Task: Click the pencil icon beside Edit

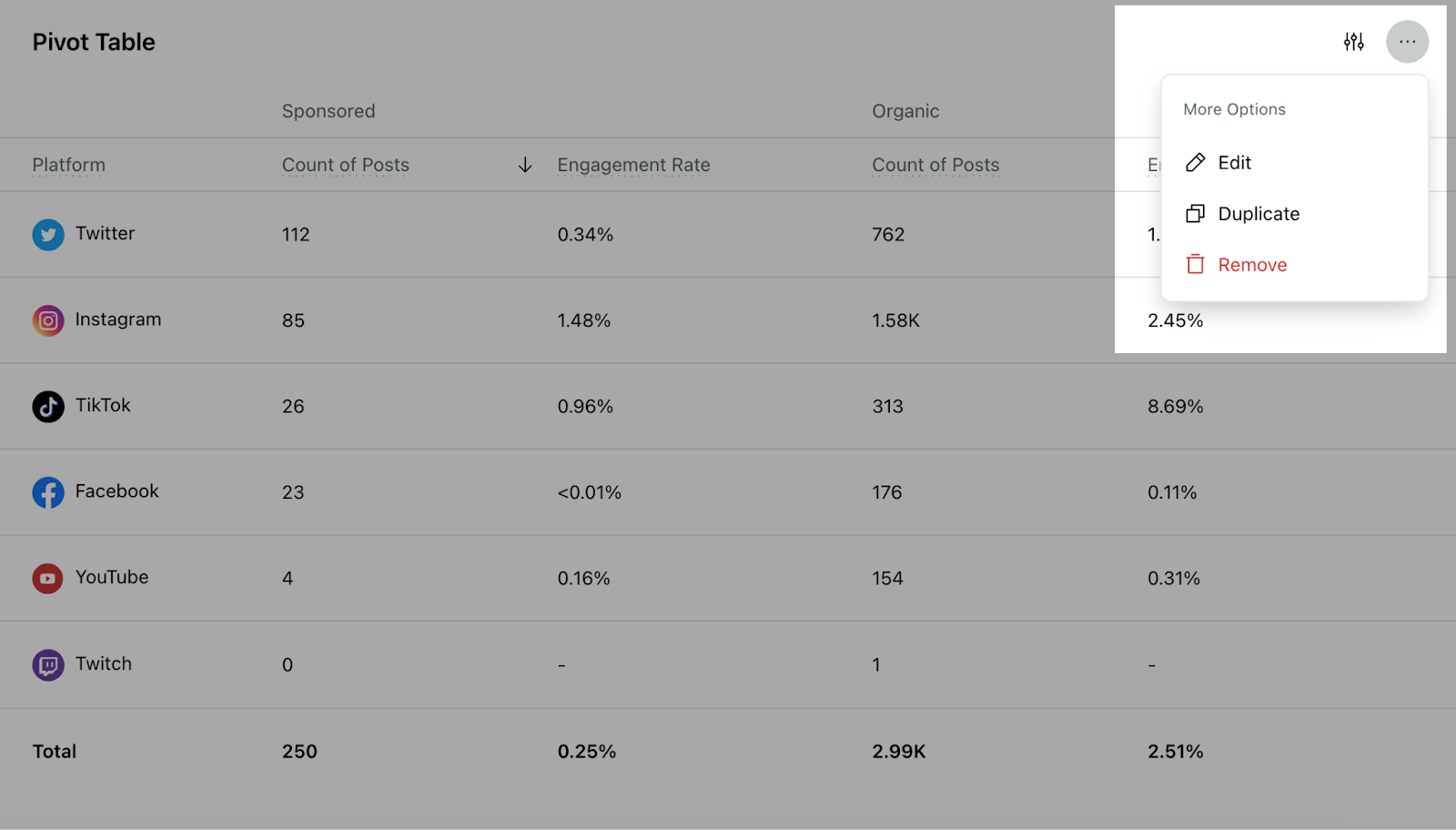Action: tap(1196, 163)
